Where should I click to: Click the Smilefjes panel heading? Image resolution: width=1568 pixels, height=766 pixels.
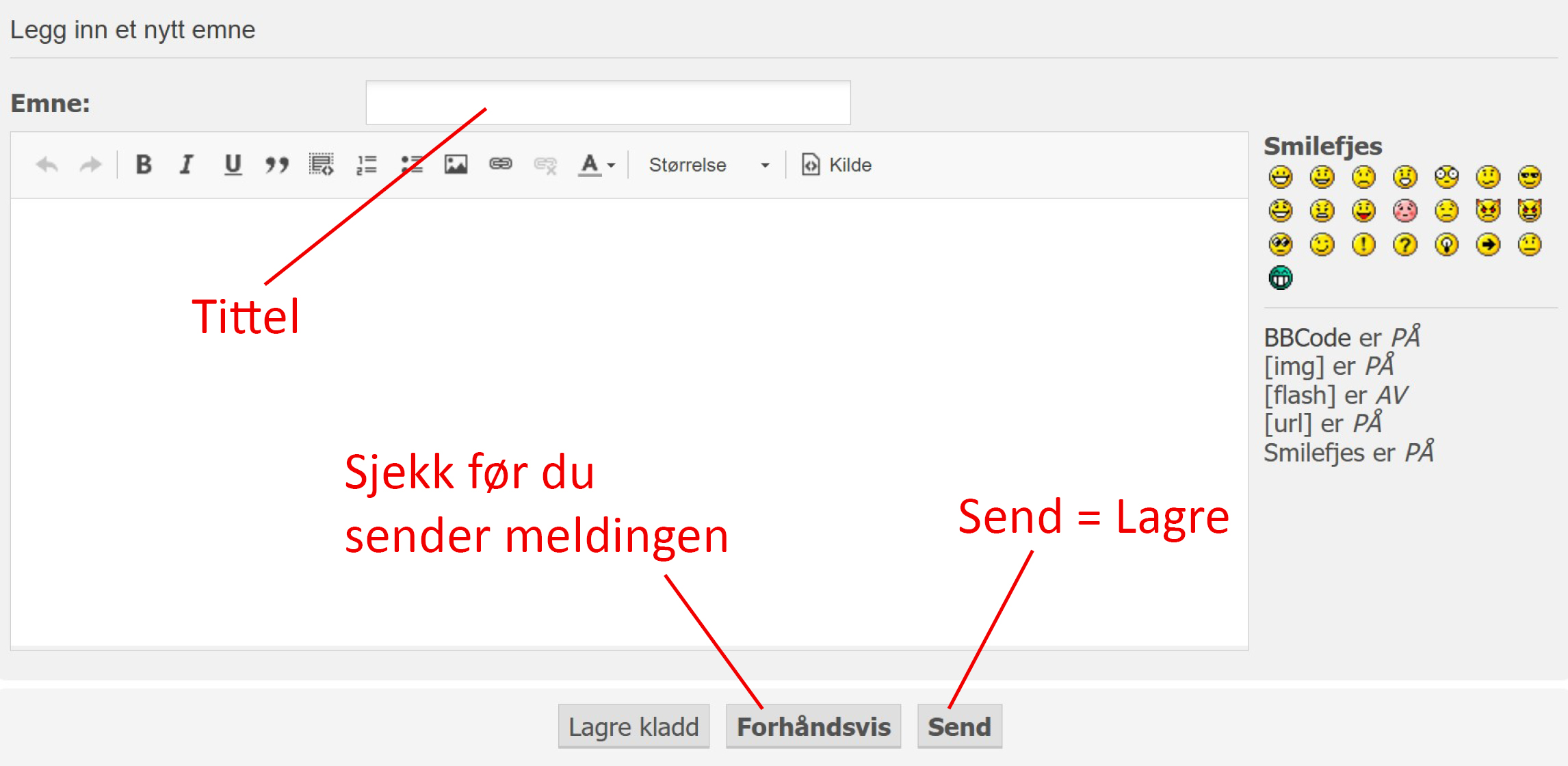1322,146
